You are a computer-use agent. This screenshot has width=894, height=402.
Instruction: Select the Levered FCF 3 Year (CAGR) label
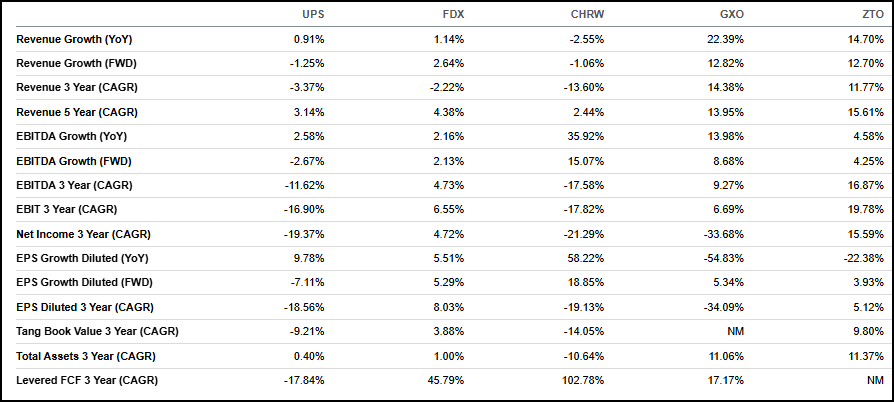click(x=87, y=380)
